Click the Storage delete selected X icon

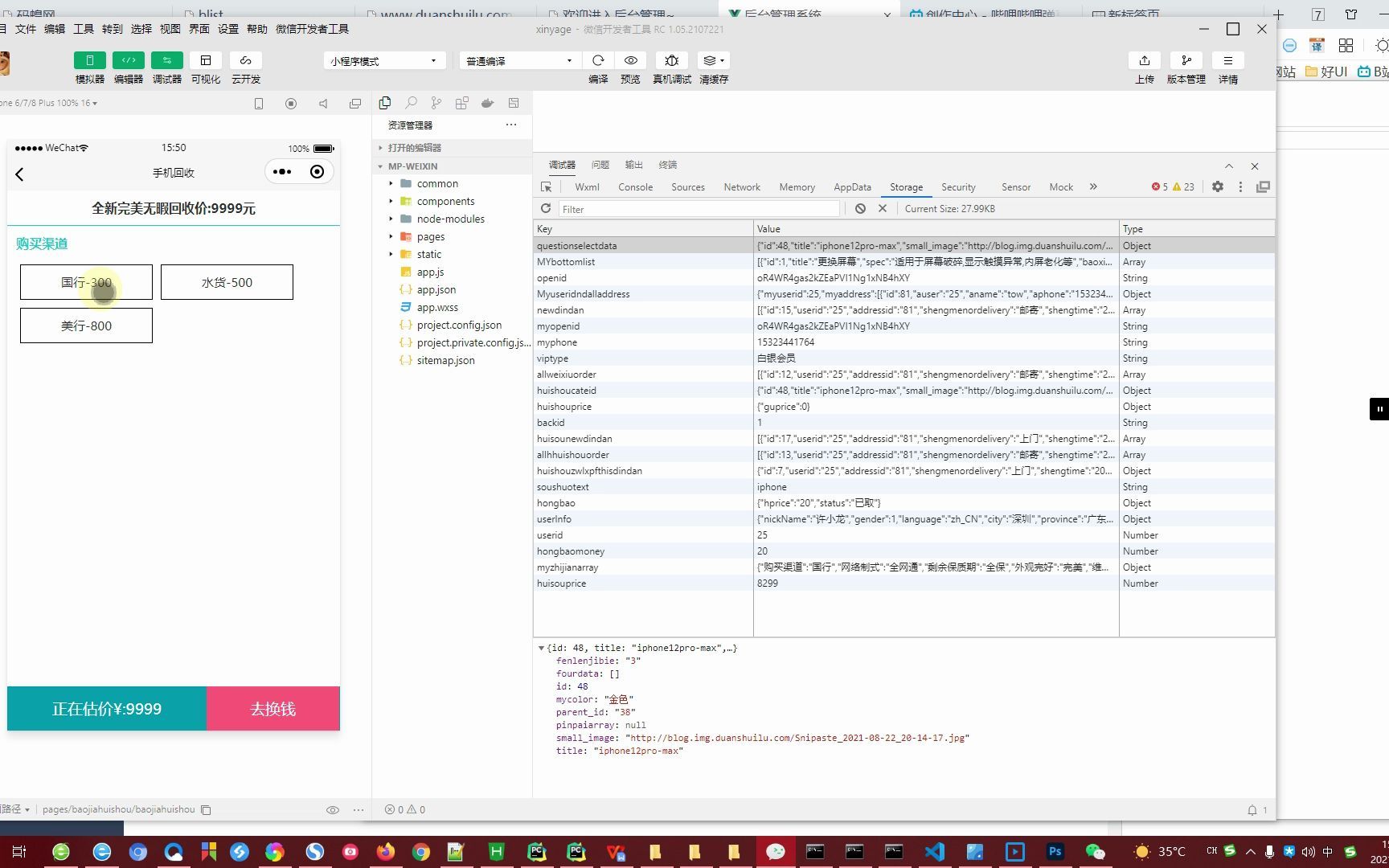pyautogui.click(x=883, y=208)
